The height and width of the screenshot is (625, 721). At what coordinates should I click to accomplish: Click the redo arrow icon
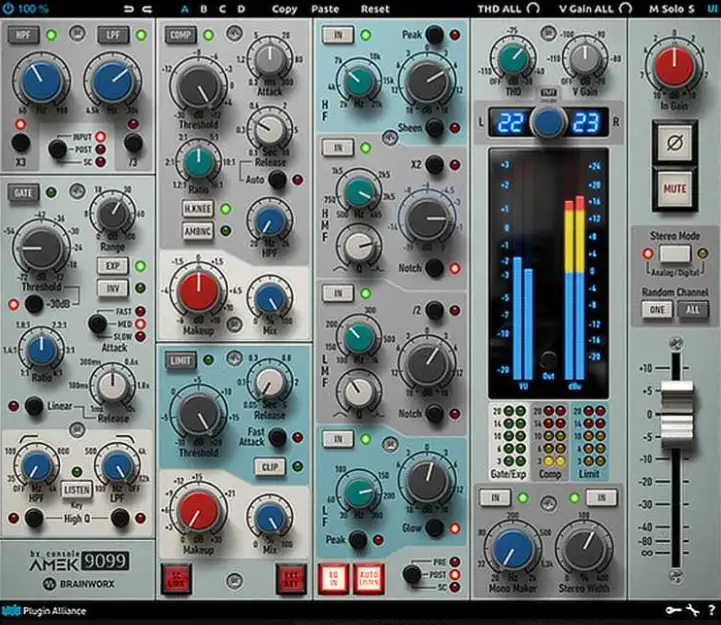click(x=147, y=9)
